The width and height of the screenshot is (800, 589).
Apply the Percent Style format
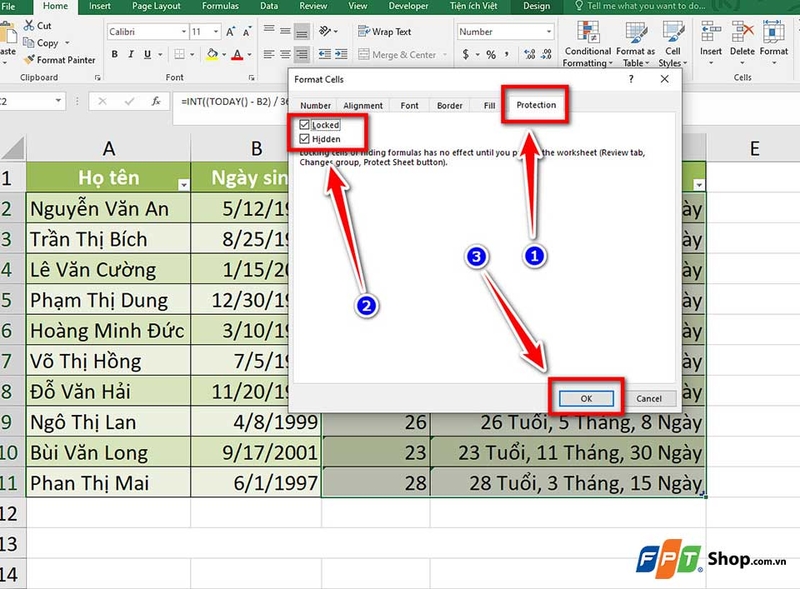(492, 54)
